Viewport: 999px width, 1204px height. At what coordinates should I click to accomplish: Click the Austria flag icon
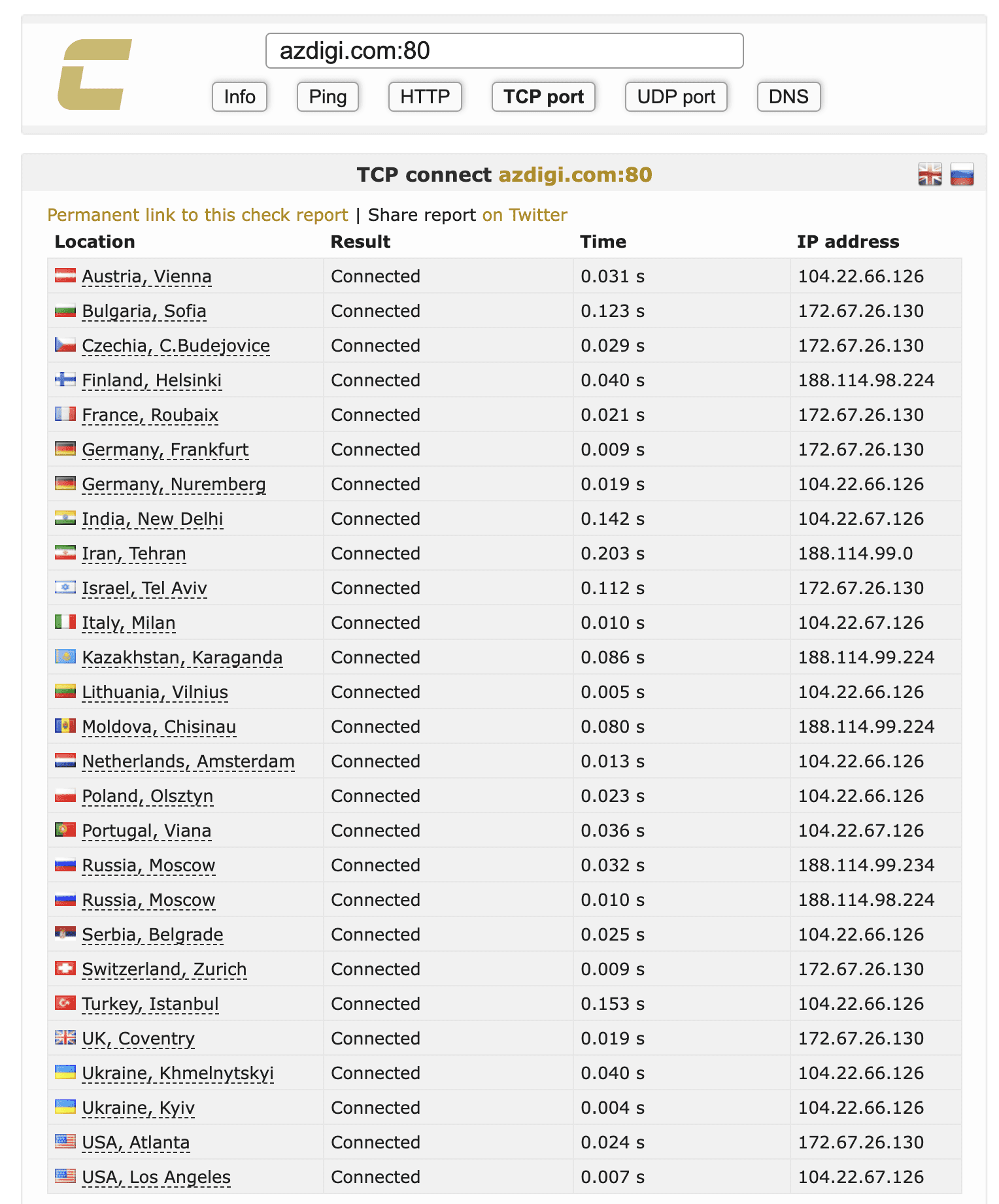click(65, 276)
